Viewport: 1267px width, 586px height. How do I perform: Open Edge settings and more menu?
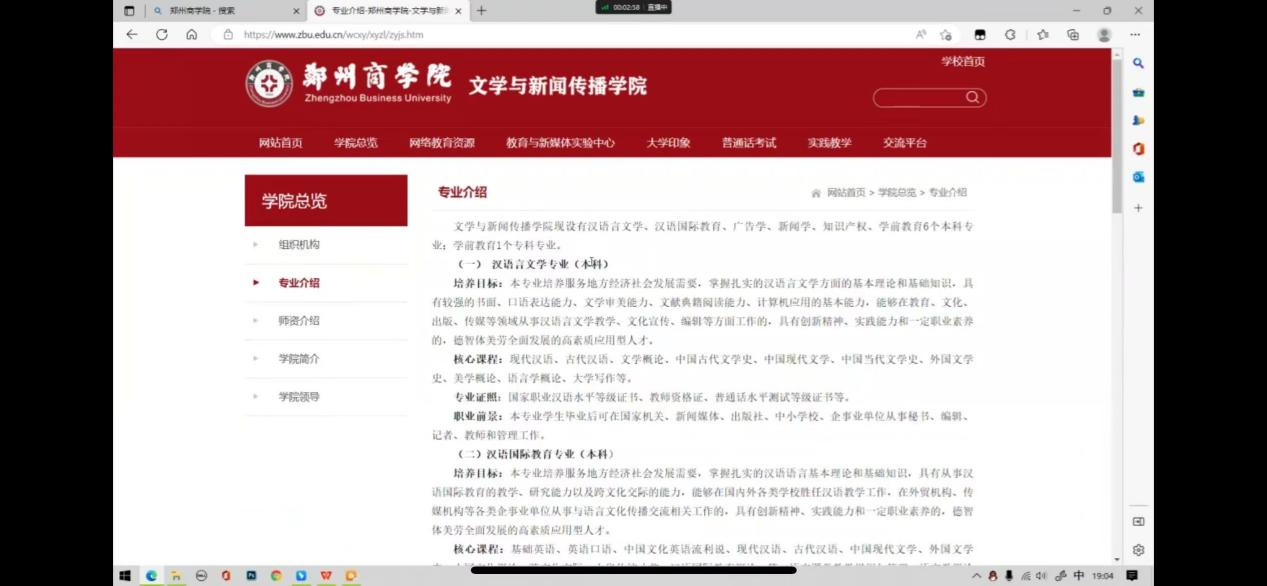click(x=1135, y=34)
